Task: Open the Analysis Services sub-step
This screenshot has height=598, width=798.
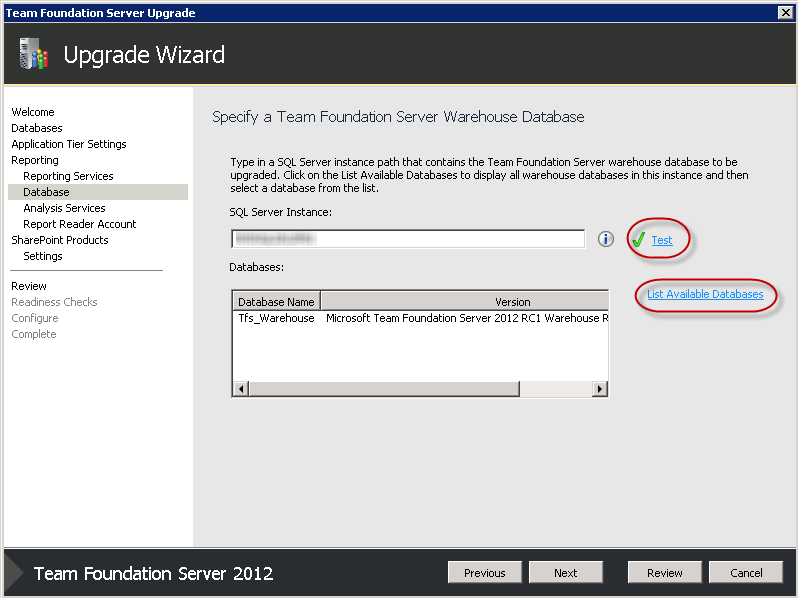Action: click(64, 208)
